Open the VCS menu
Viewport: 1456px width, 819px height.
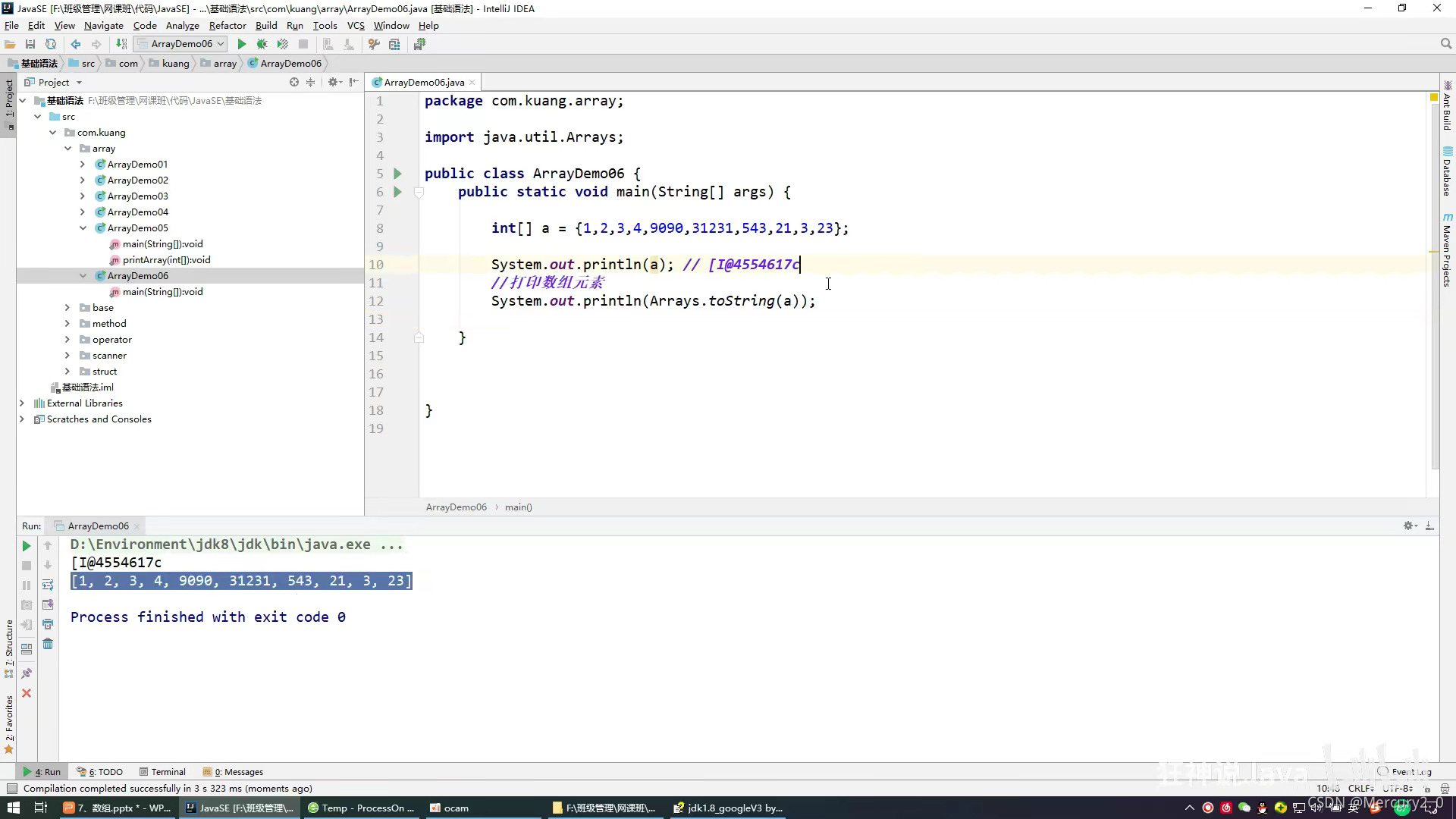coord(356,25)
